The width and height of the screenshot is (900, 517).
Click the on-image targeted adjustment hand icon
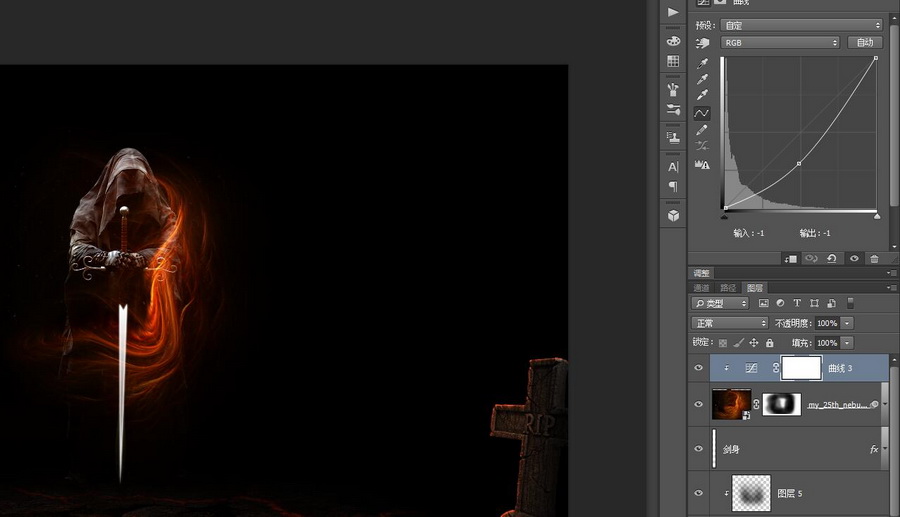702,43
